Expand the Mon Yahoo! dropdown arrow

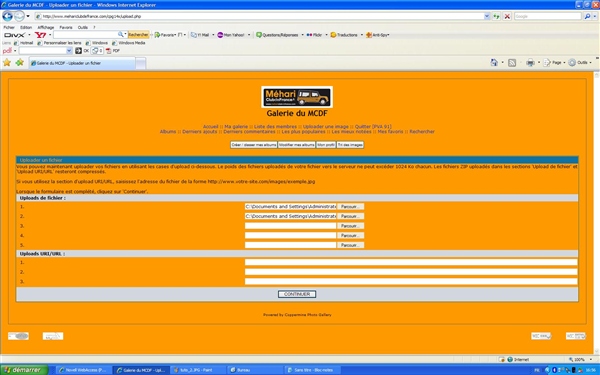click(x=249, y=35)
